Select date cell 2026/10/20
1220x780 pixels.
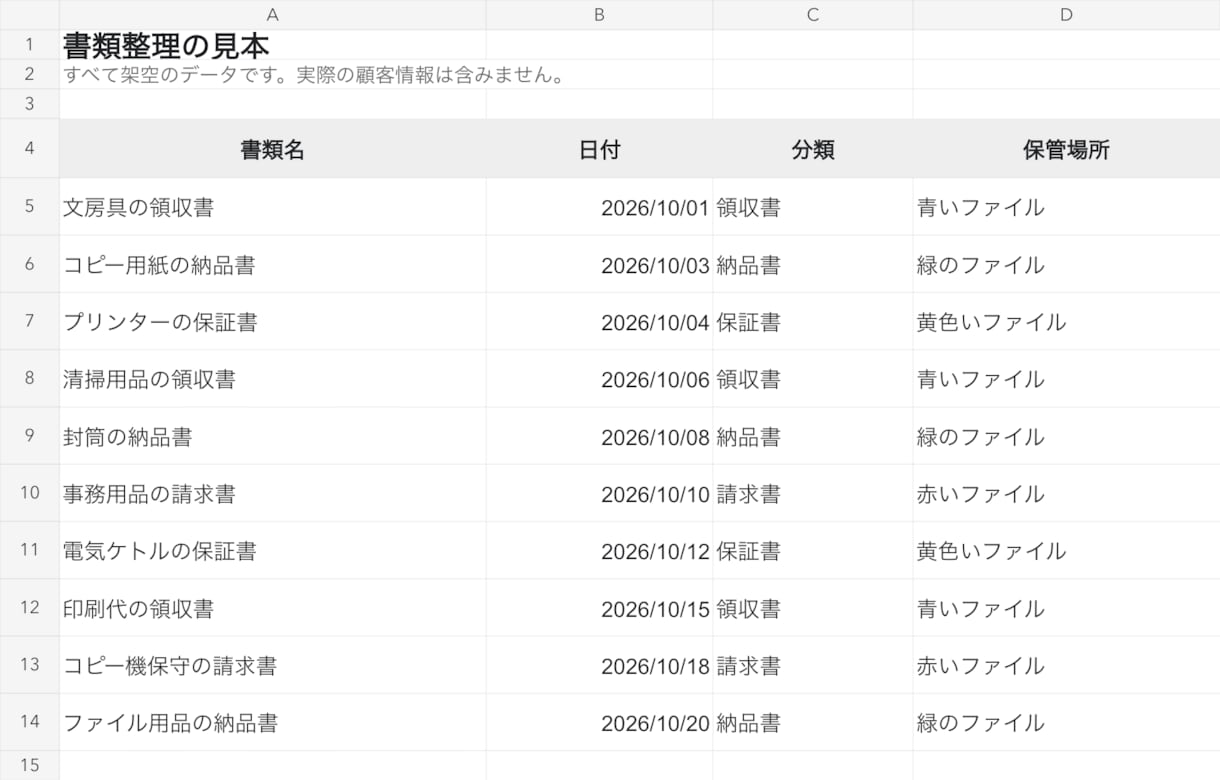click(599, 722)
